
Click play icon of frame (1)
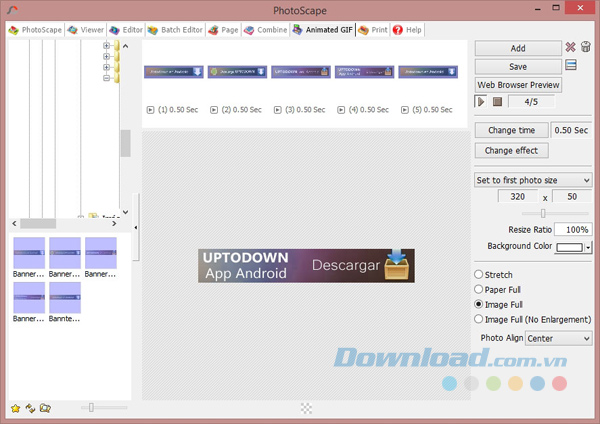(x=150, y=110)
